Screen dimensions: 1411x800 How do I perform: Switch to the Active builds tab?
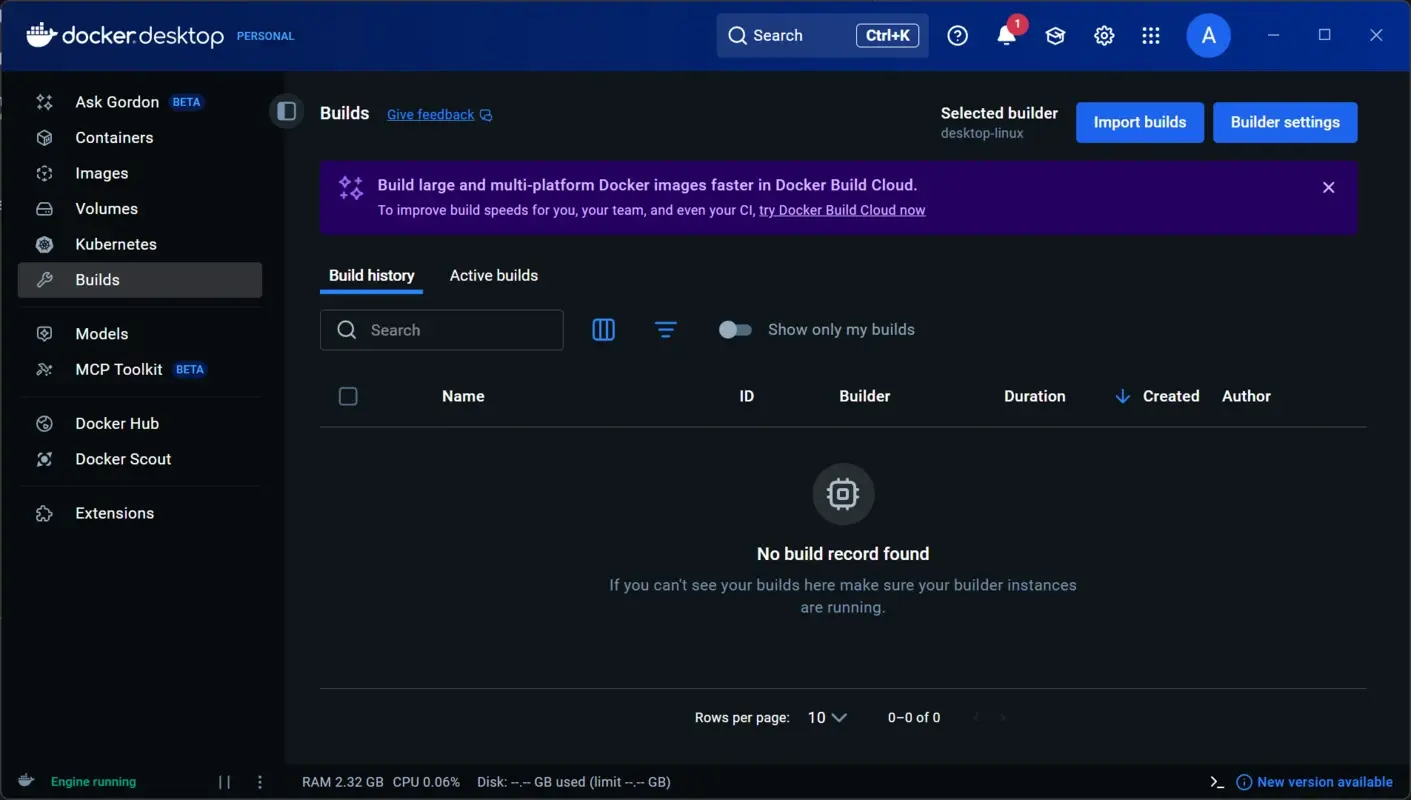coord(493,275)
